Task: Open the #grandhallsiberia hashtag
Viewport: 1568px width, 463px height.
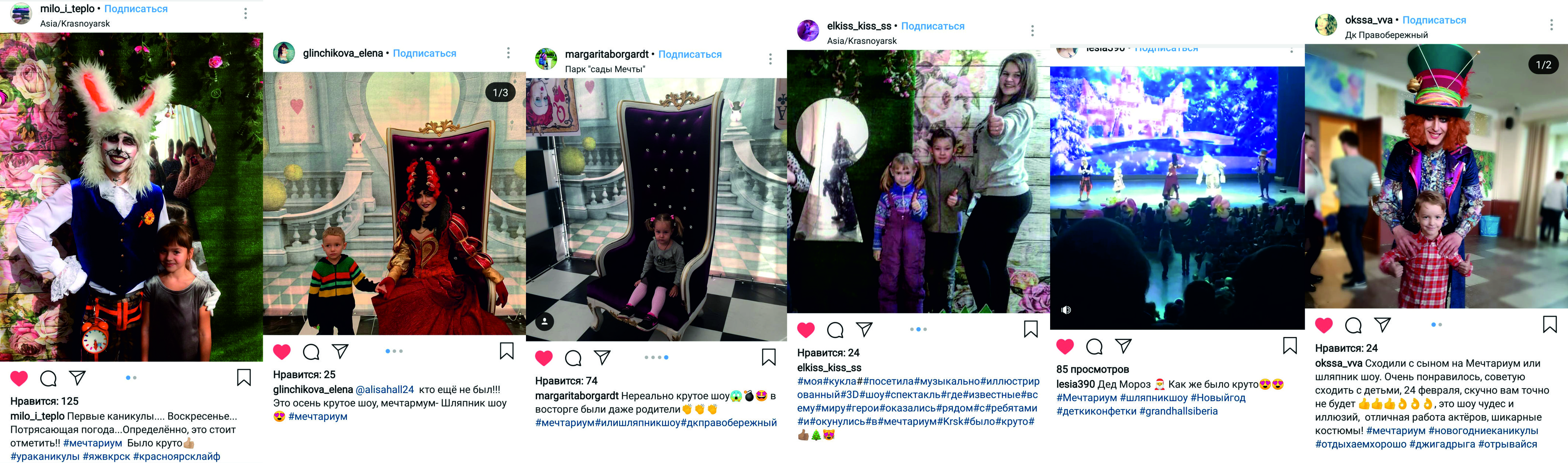Action: [1178, 411]
